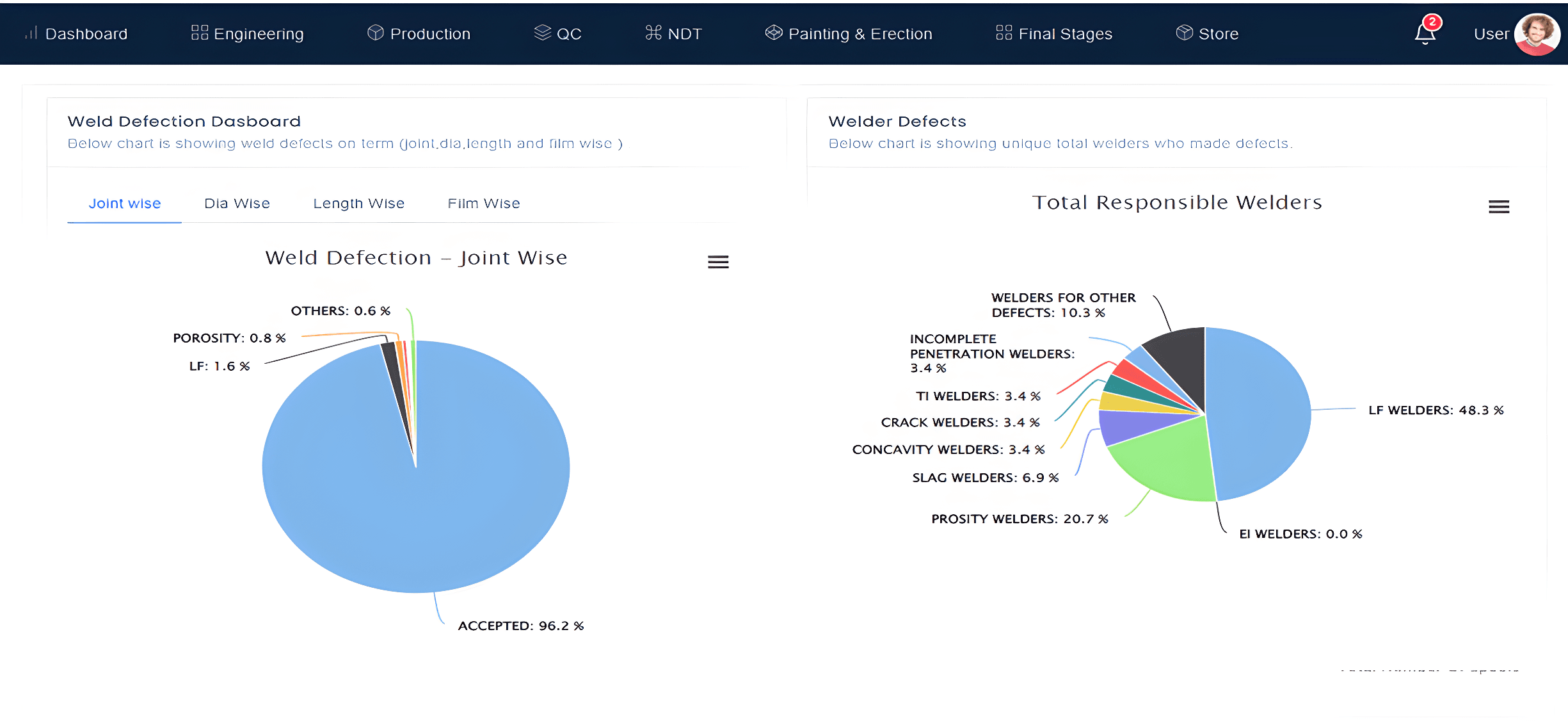Click the 'TI WELDERS: 3.4 %' label
The height and width of the screenshot is (721, 1568).
978,396
